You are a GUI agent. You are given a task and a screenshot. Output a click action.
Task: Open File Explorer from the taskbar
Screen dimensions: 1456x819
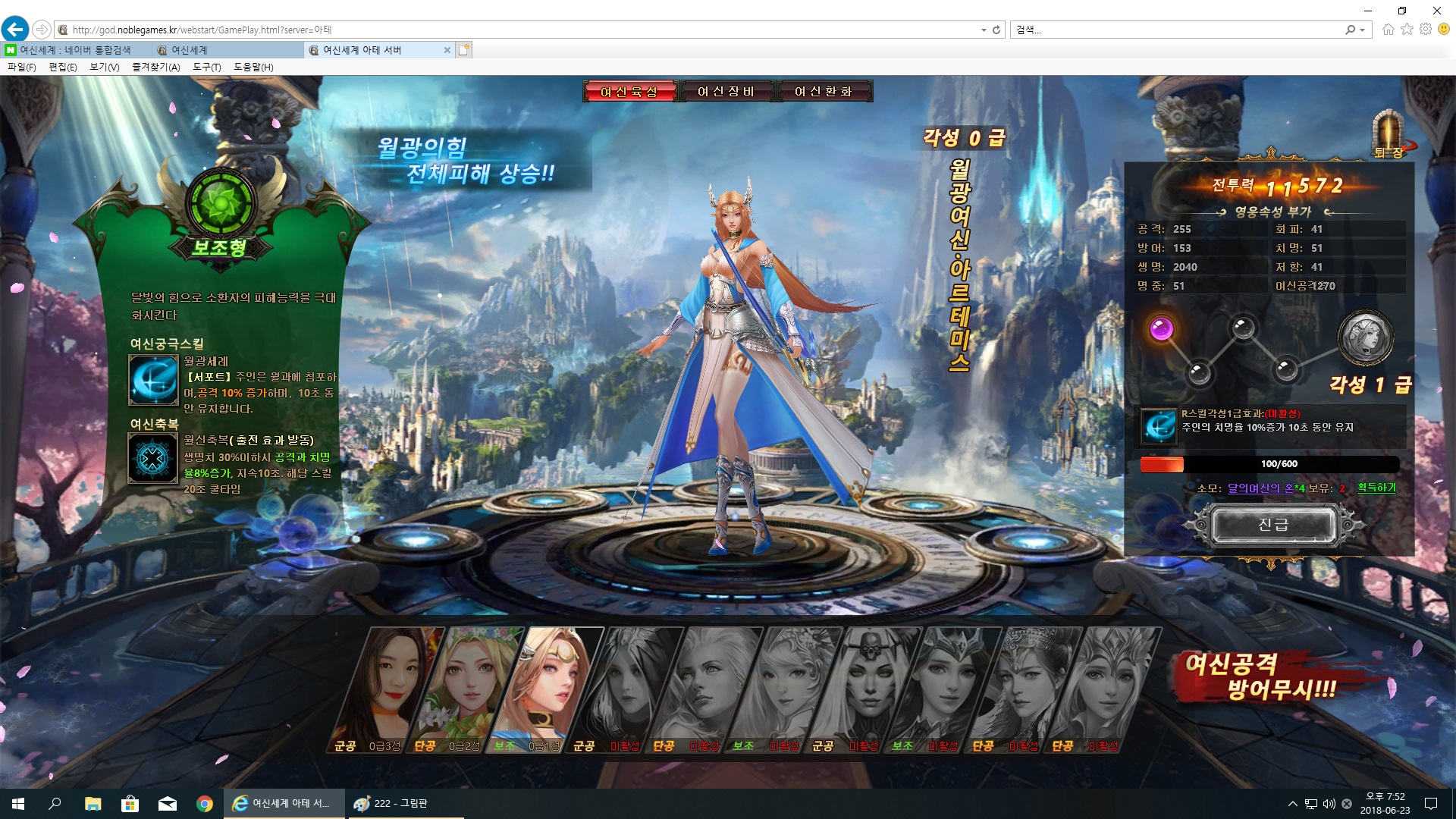click(93, 804)
